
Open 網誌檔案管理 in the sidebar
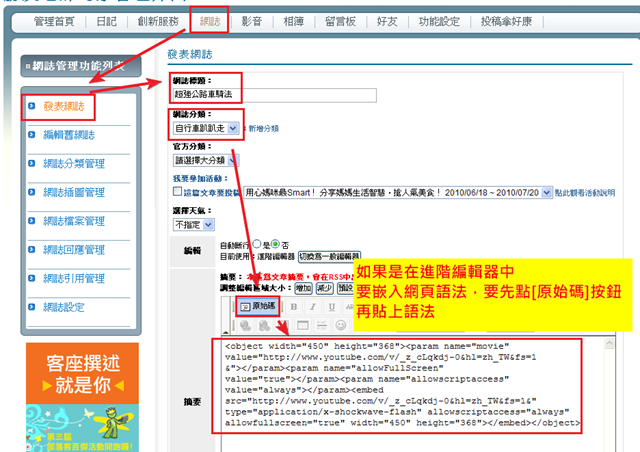click(74, 221)
